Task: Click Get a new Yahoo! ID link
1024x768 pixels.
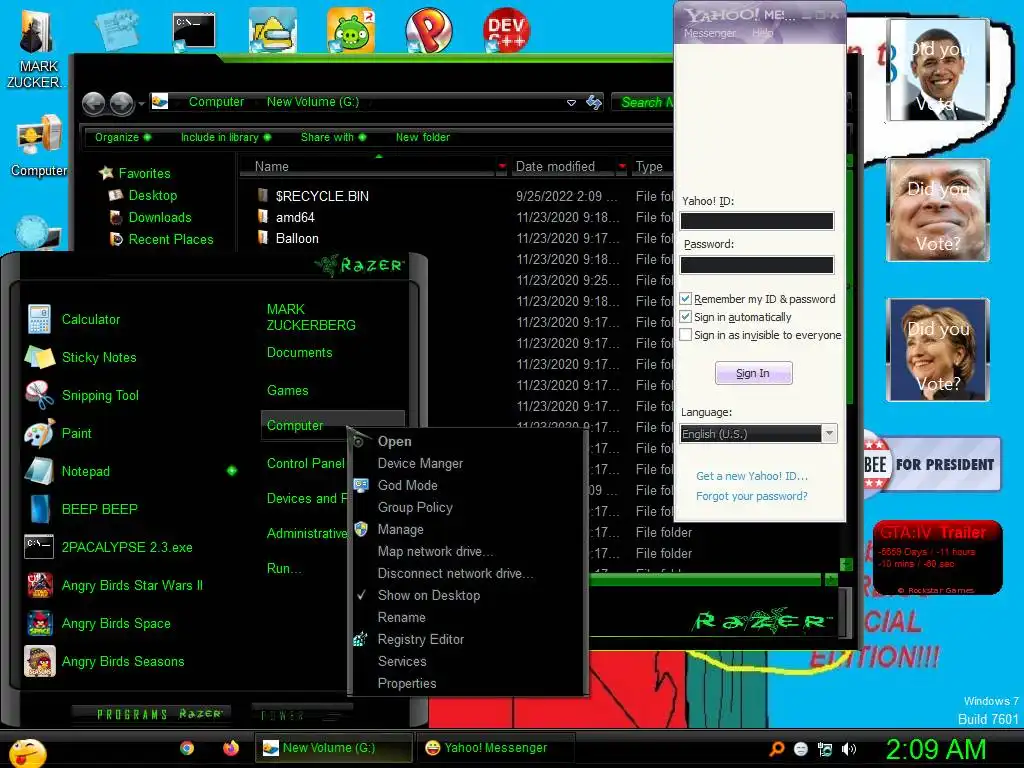Action: 752,475
